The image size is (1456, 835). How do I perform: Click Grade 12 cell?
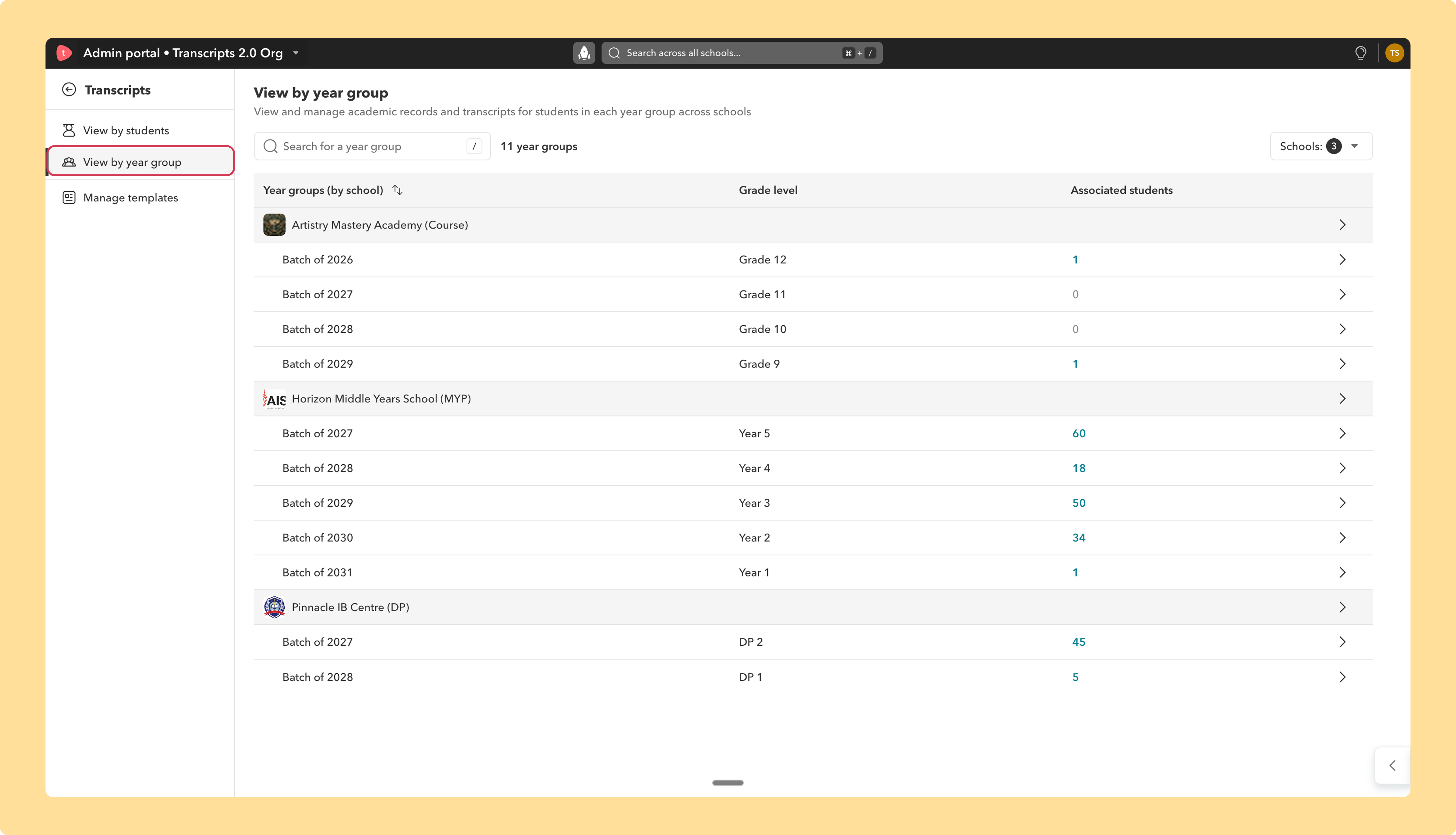pos(762,260)
